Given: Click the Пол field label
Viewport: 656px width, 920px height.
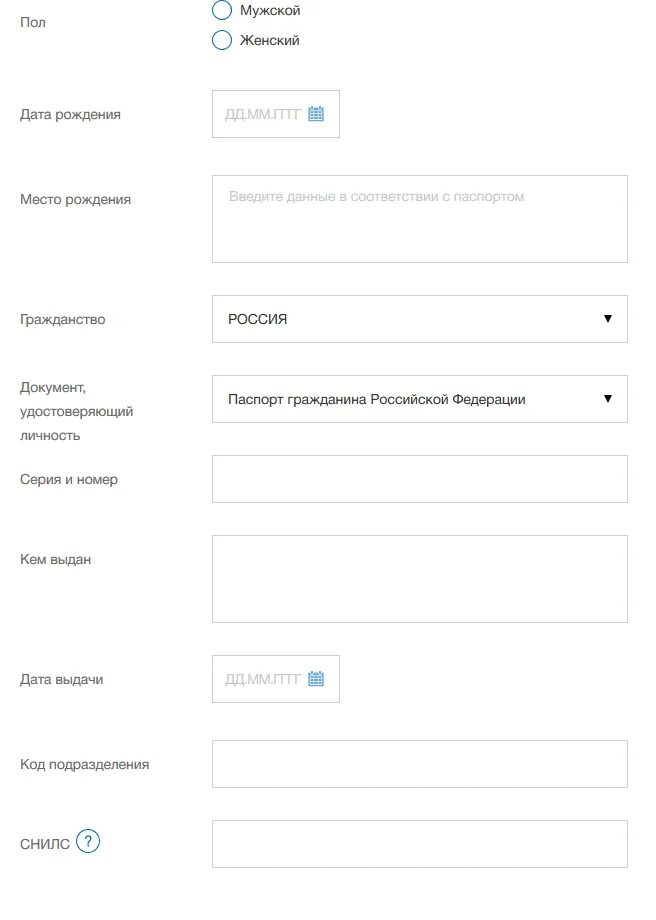Looking at the screenshot, I should 32,22.
